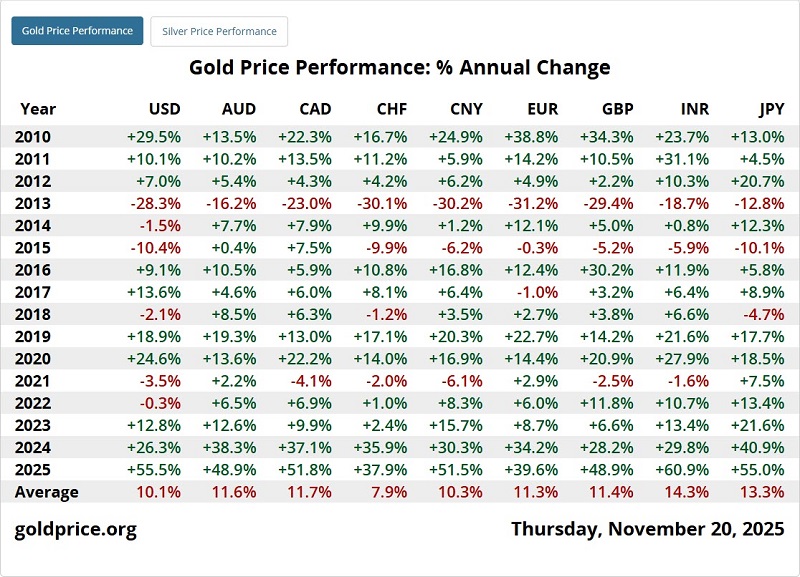Click the CHF column header

pos(391,109)
